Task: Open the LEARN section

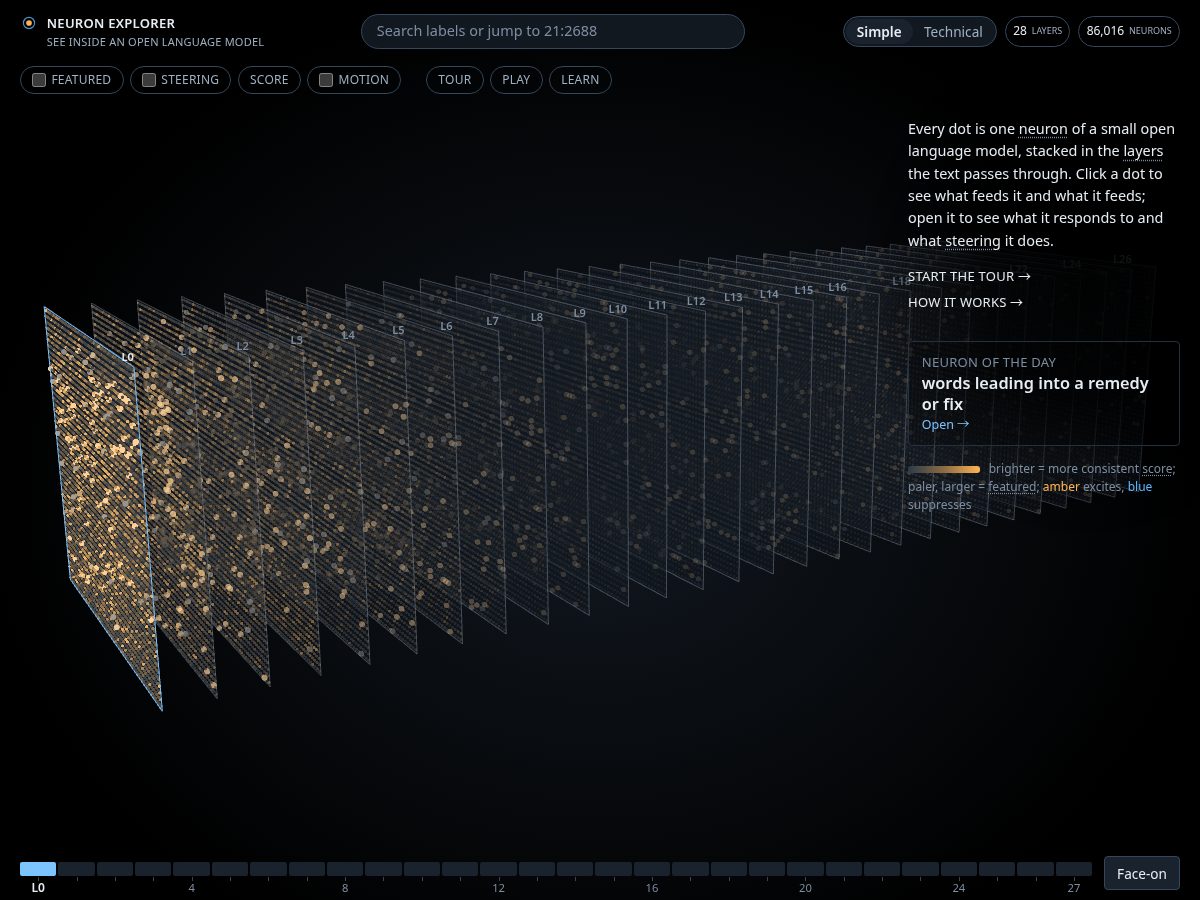Action: [580, 80]
